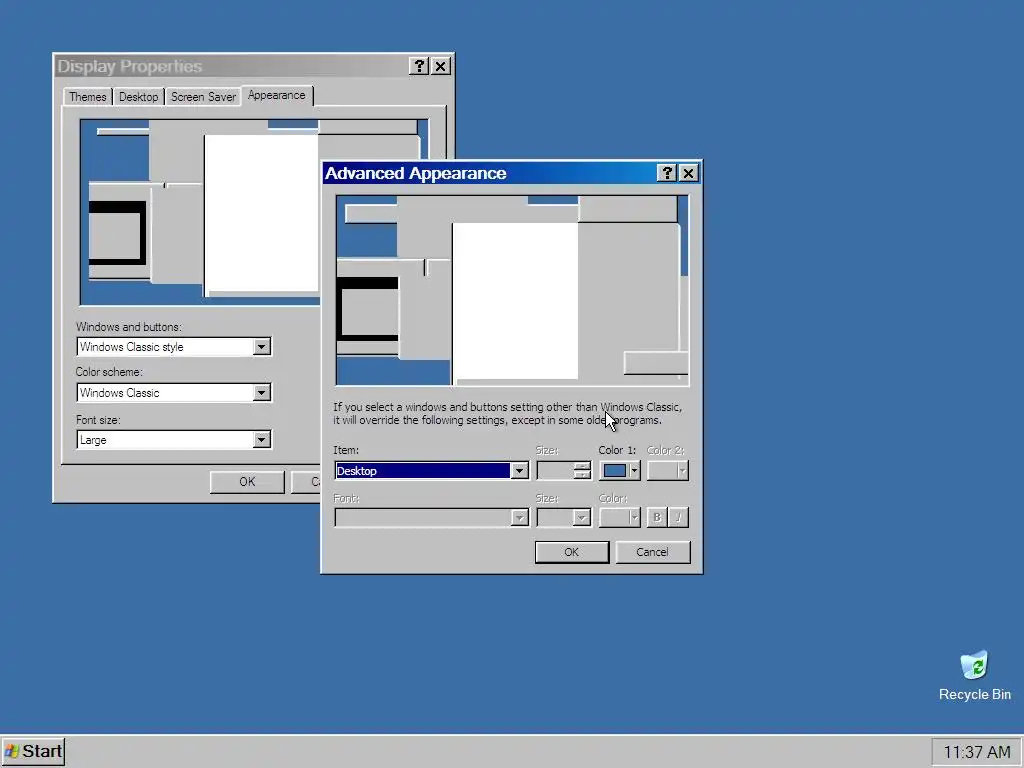Toggle the Bold font button
This screenshot has width=1024, height=768.
tap(656, 517)
